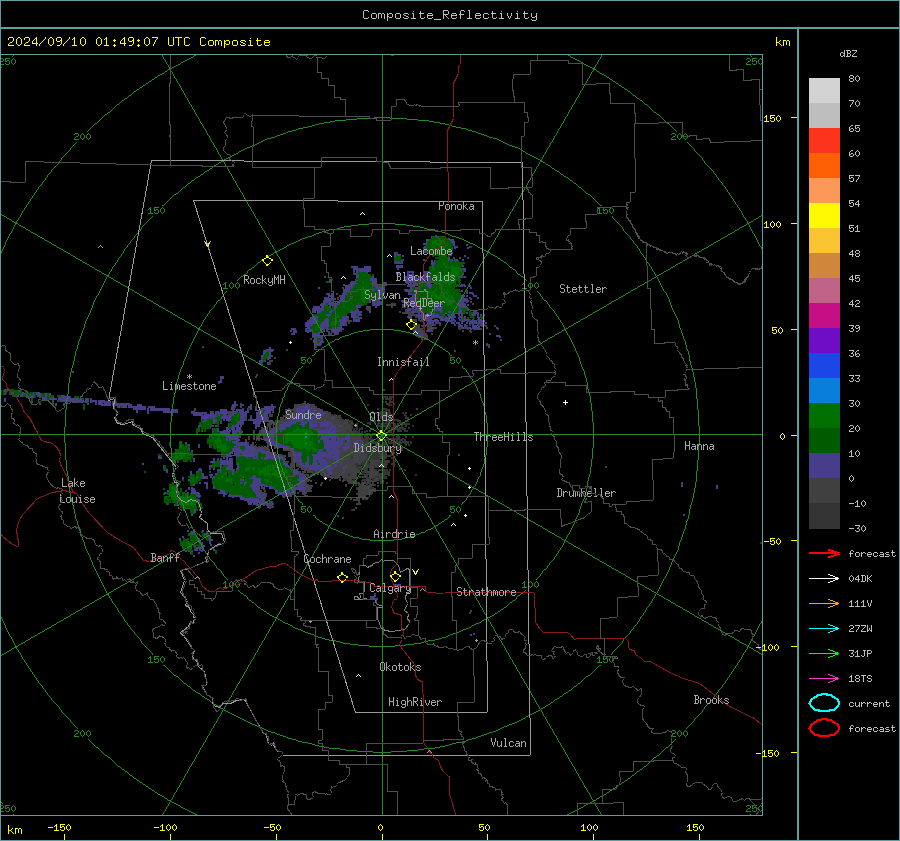
Task: Click the RedDeer city label
Action: pos(424,303)
